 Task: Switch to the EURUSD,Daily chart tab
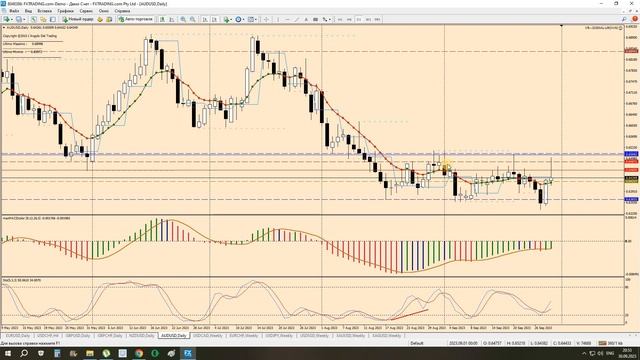[18, 336]
